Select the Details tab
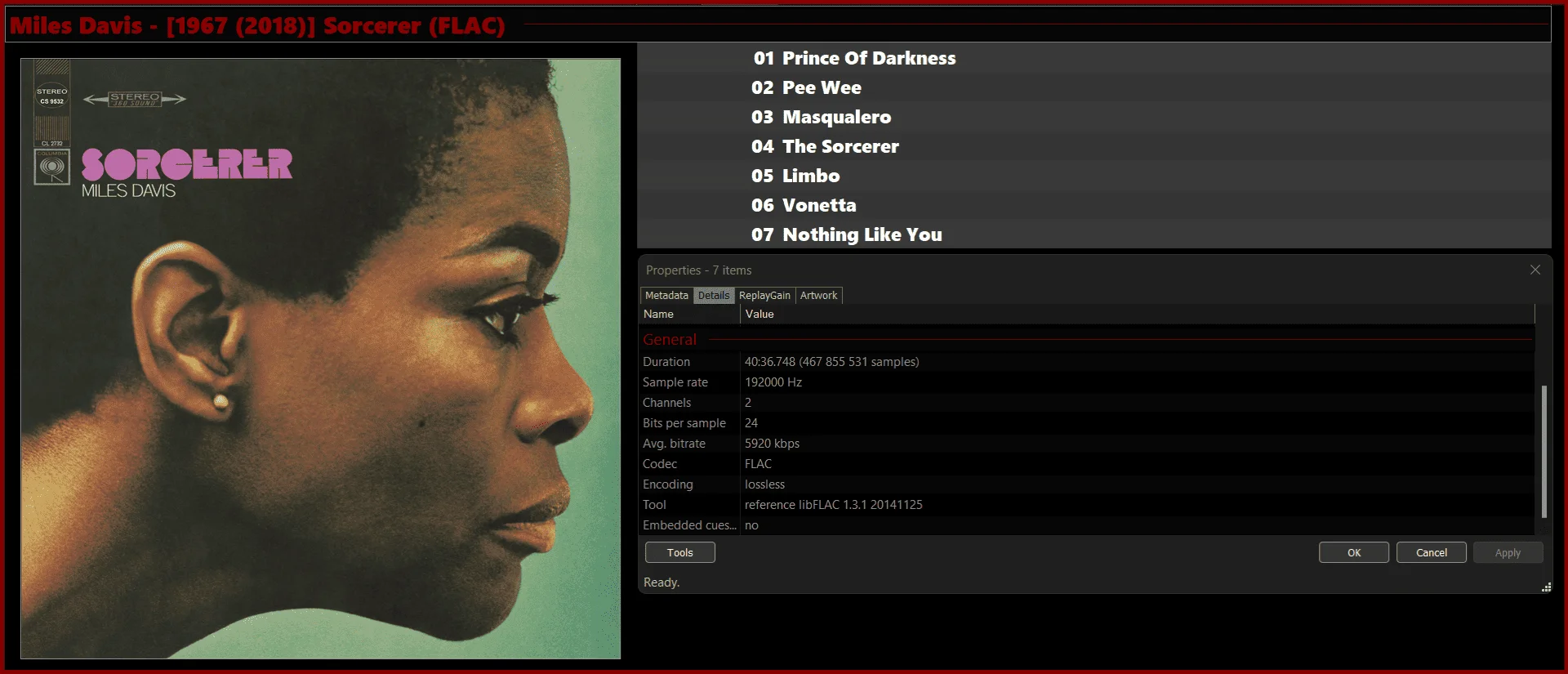 coord(714,296)
